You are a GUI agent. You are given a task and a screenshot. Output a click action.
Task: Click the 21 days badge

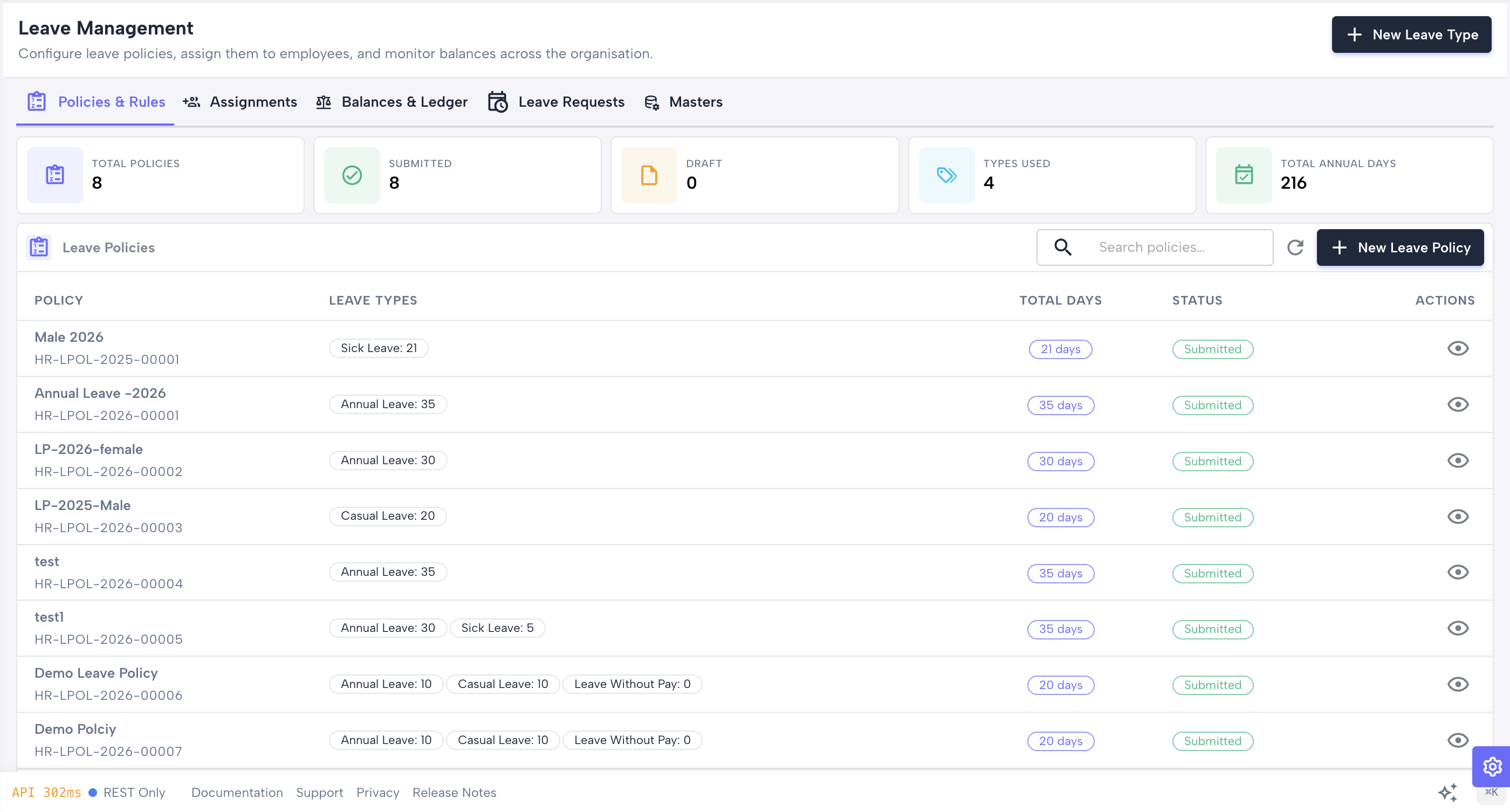click(x=1060, y=349)
